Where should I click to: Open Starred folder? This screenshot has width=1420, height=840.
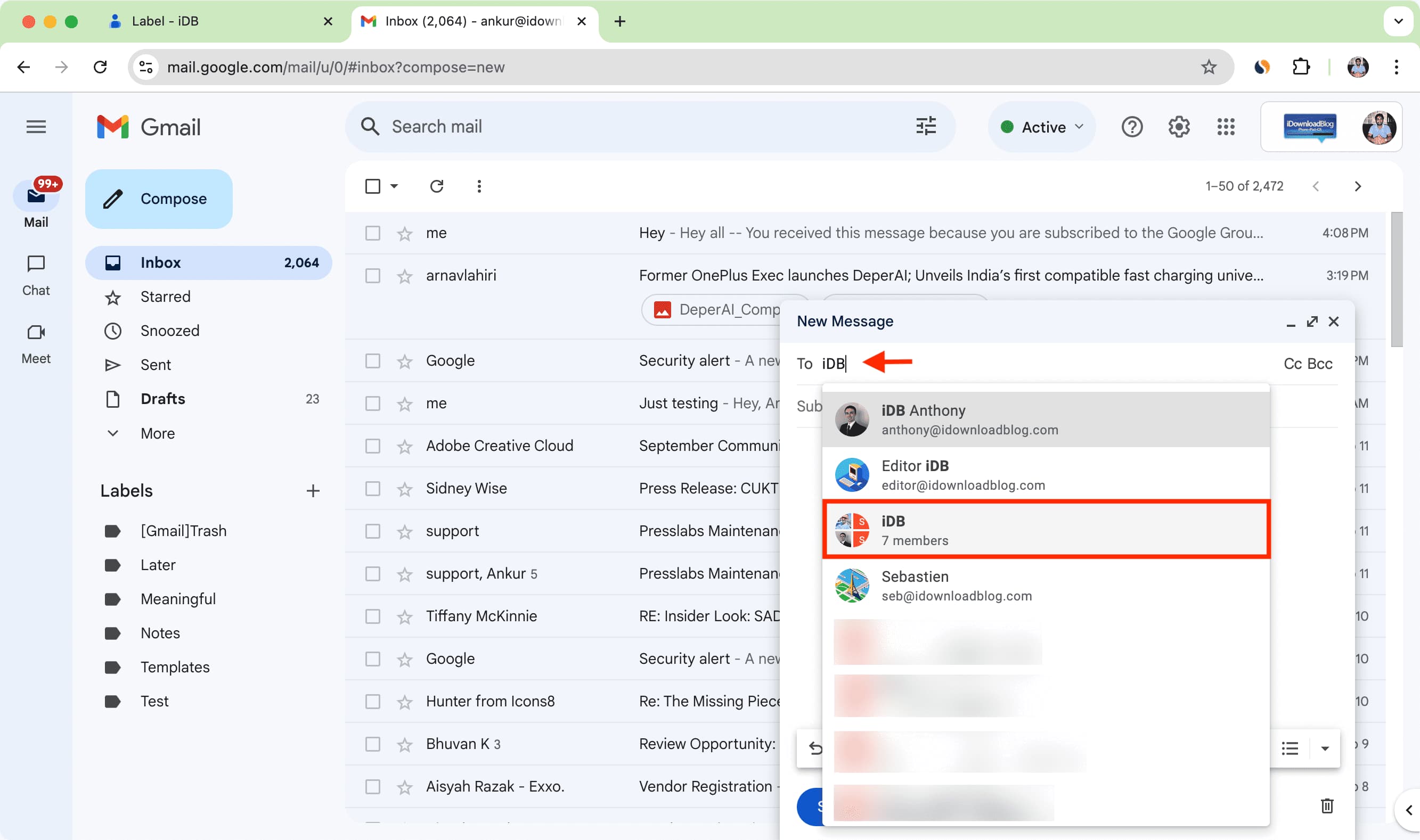208,297
